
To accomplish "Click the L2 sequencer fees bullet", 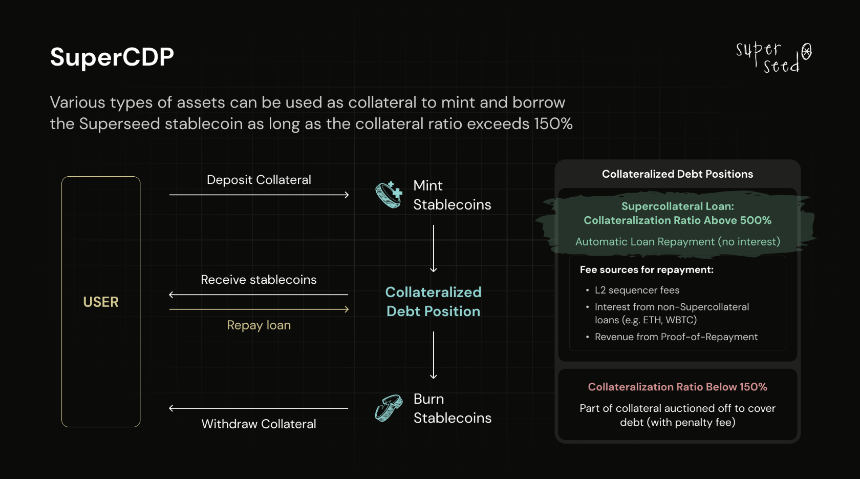I will coord(636,290).
